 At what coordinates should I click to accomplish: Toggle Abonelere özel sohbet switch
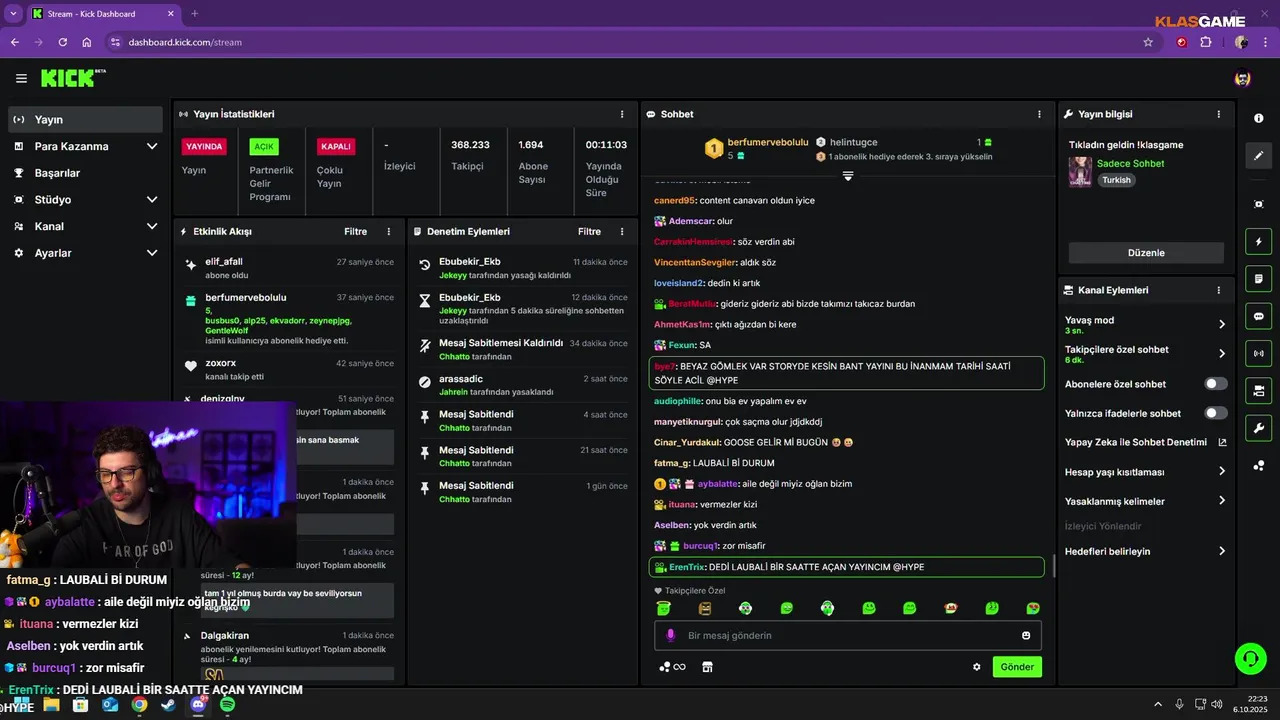point(1216,384)
